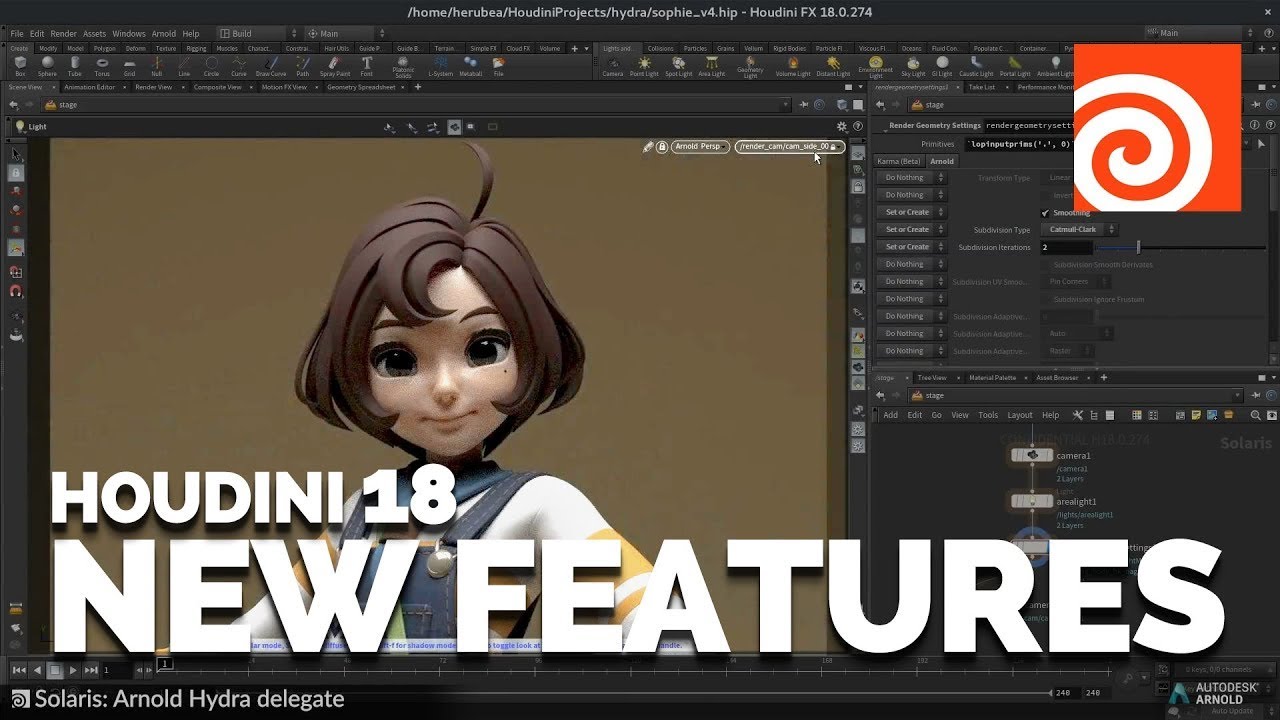Select the Spray Paint shelf tool
Image resolution: width=1280 pixels, height=720 pixels.
tap(335, 66)
